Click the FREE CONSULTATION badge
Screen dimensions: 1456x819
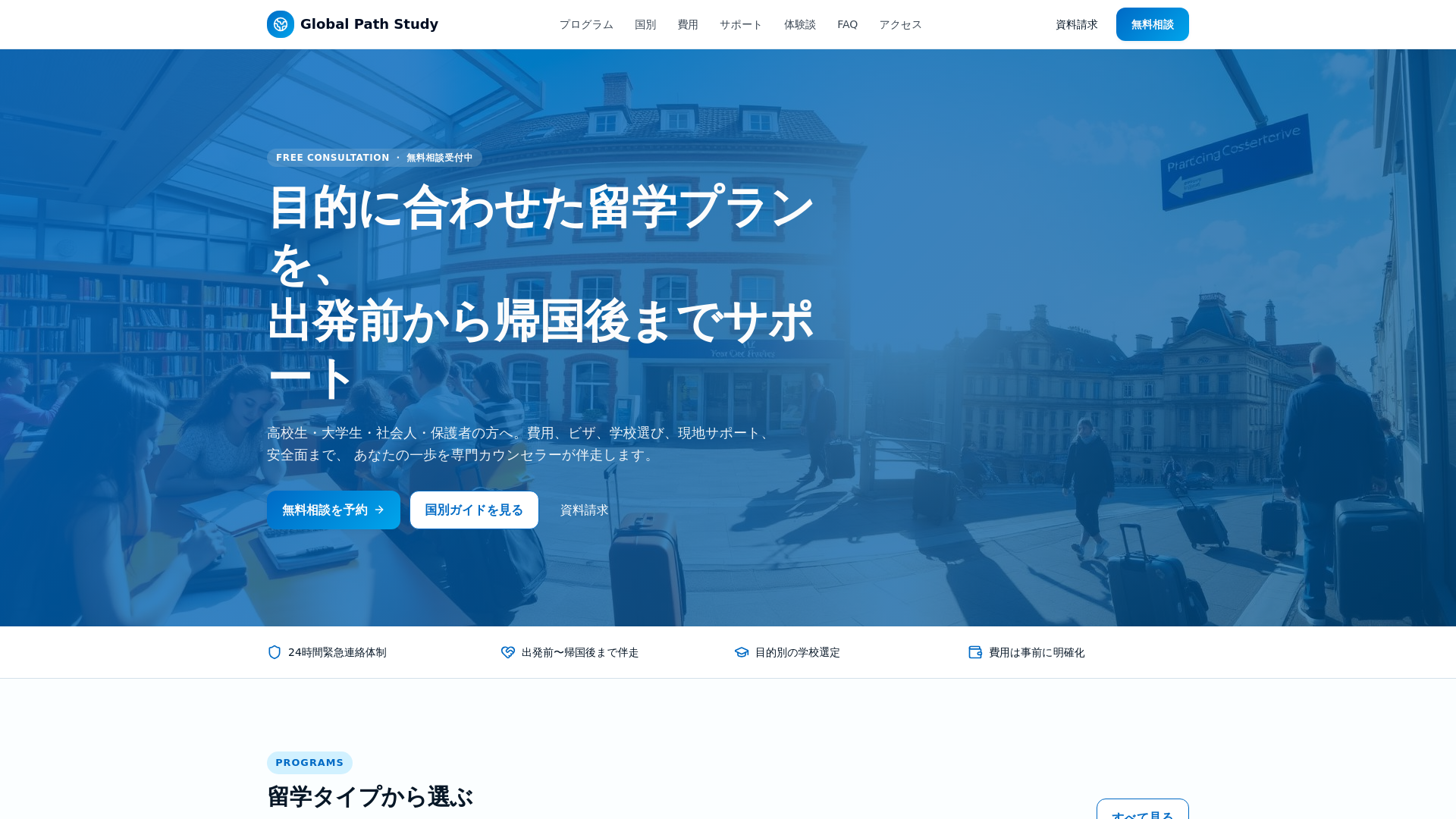click(x=375, y=158)
